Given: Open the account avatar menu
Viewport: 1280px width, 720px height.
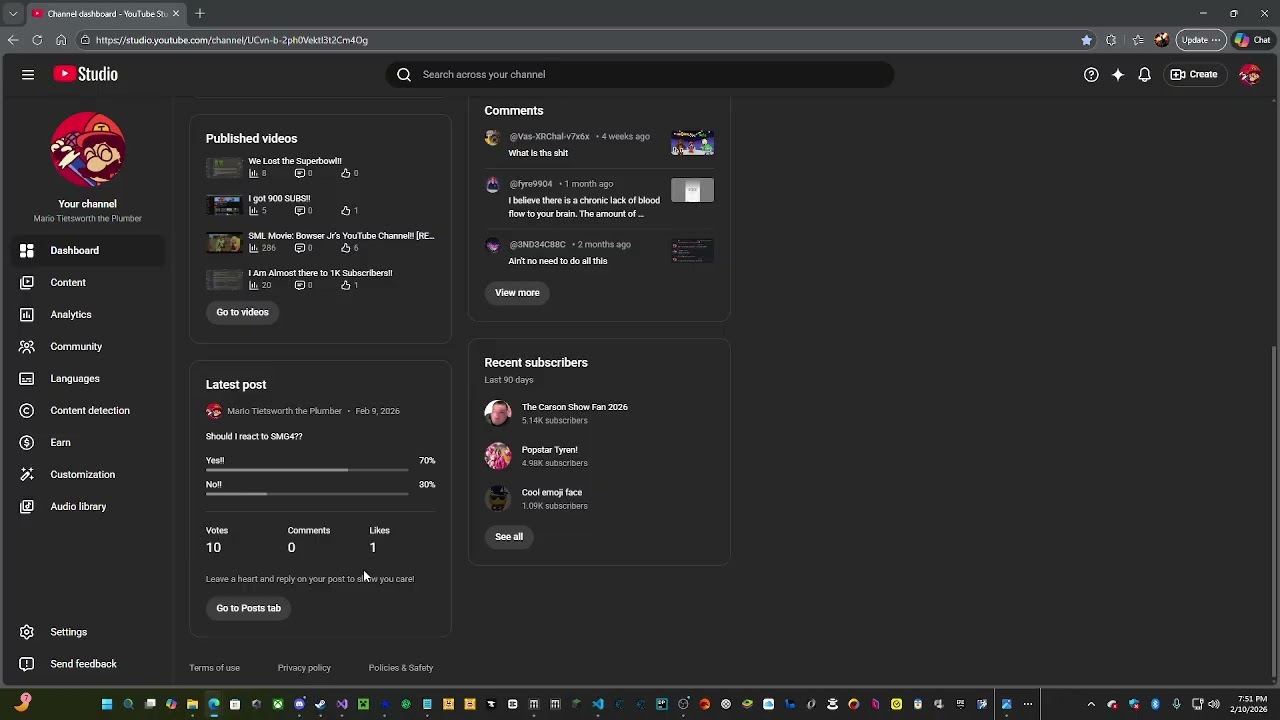Looking at the screenshot, I should click(x=1249, y=74).
